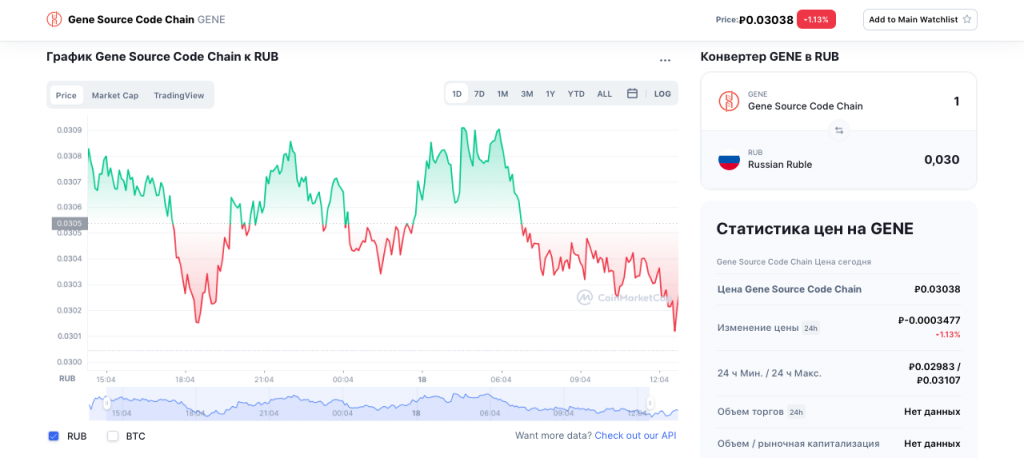Enable the BTC checkbox
This screenshot has height=458, width=1024.
113,436
